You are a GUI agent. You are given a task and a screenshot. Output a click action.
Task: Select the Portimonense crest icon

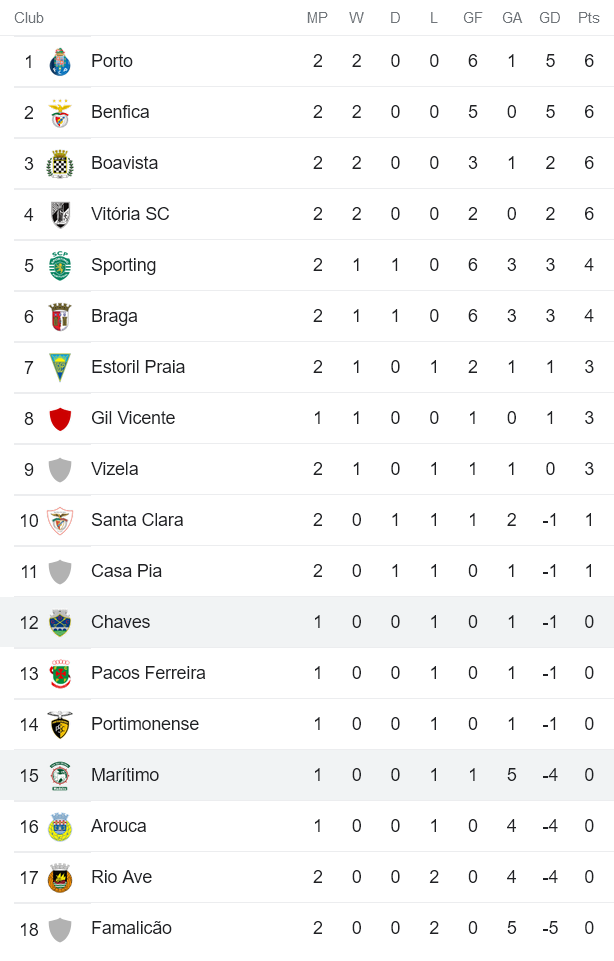[60, 724]
